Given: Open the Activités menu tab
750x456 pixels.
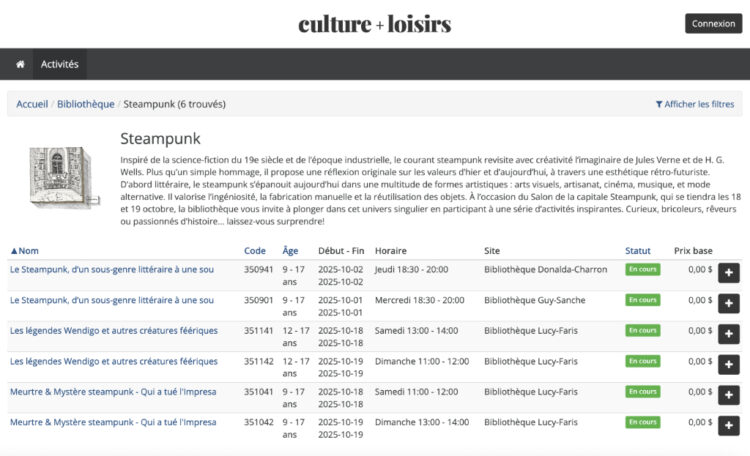Looking at the screenshot, I should pyautogui.click(x=59, y=64).
